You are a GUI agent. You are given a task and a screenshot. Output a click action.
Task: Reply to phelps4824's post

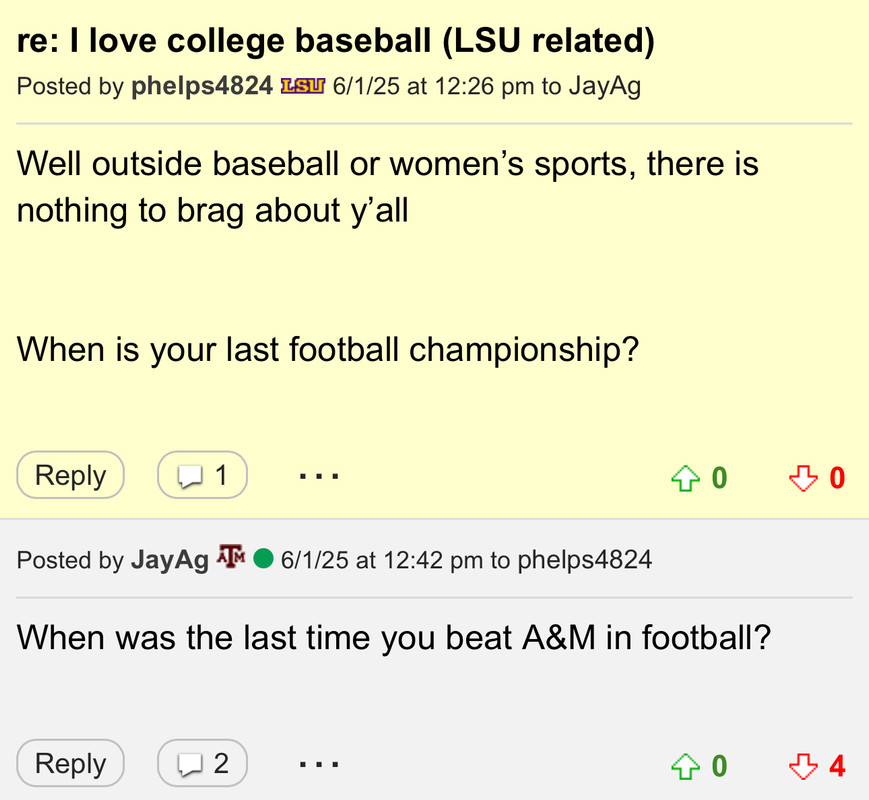tap(70, 476)
